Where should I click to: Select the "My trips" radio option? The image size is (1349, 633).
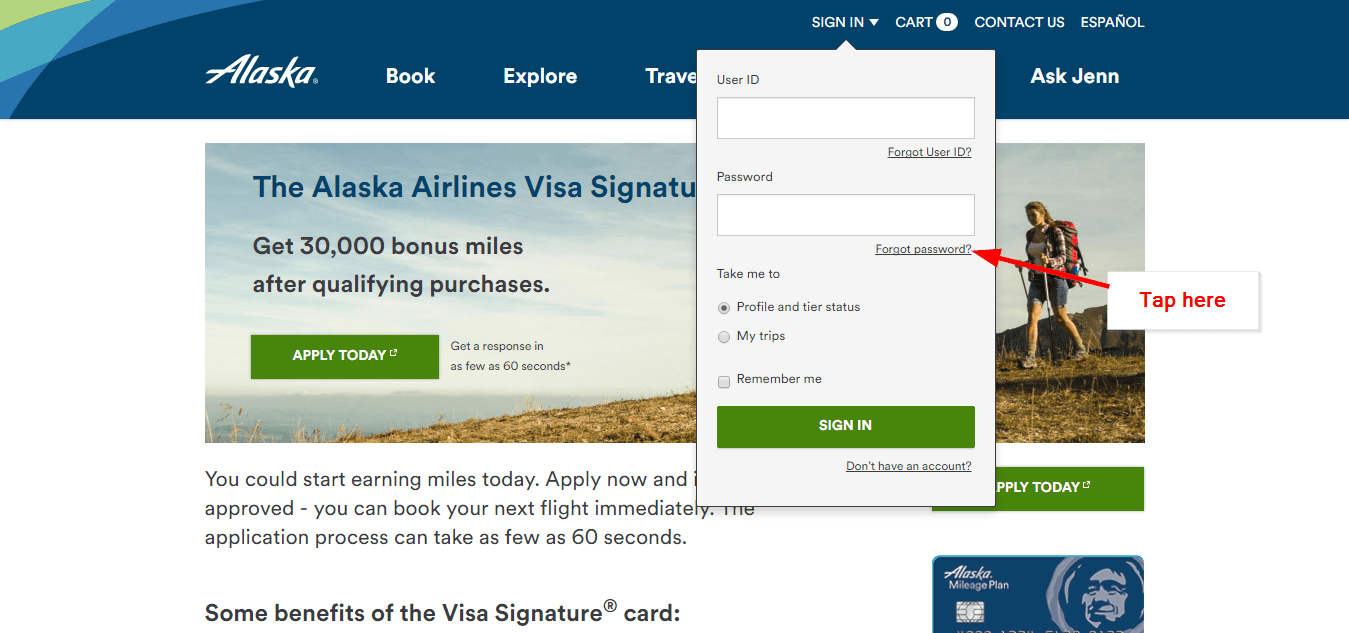click(723, 337)
